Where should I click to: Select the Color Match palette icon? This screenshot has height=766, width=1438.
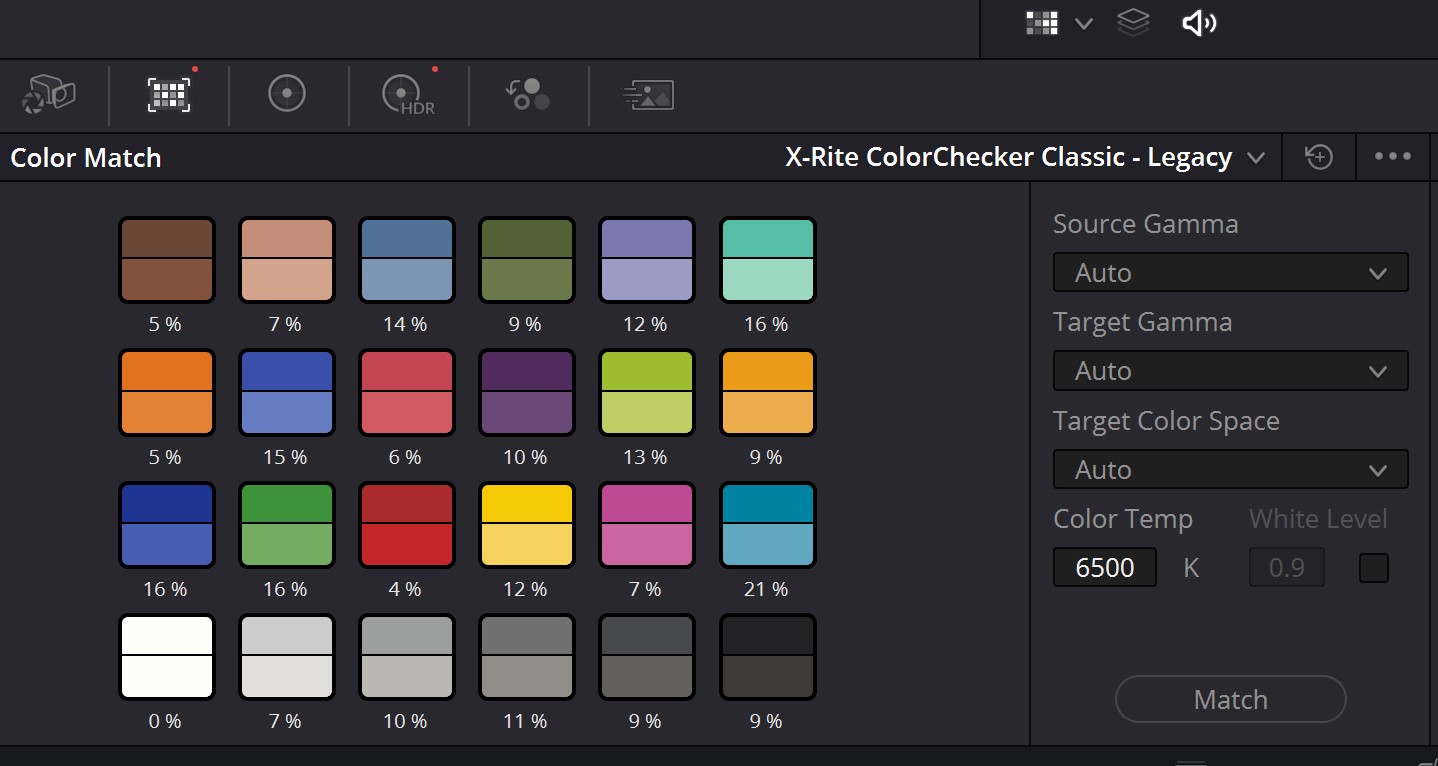click(x=169, y=94)
